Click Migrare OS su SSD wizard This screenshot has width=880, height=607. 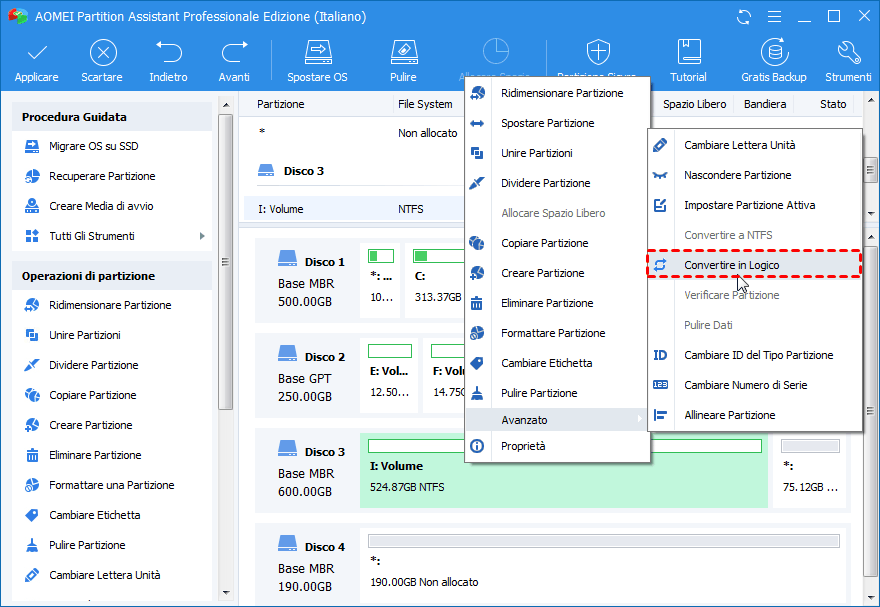[95, 146]
